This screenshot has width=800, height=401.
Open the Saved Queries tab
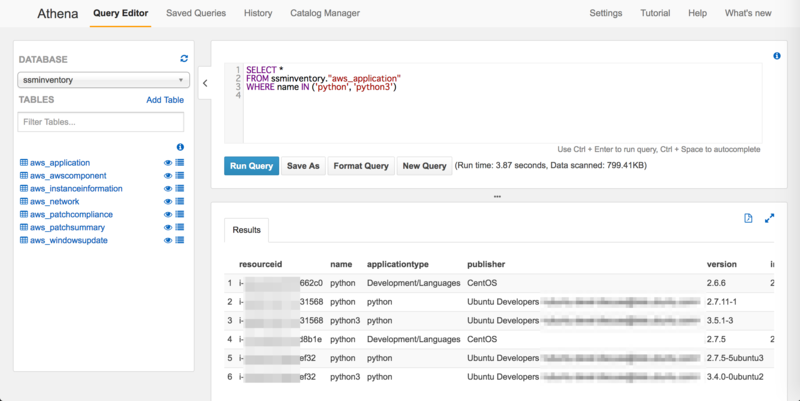(x=196, y=13)
